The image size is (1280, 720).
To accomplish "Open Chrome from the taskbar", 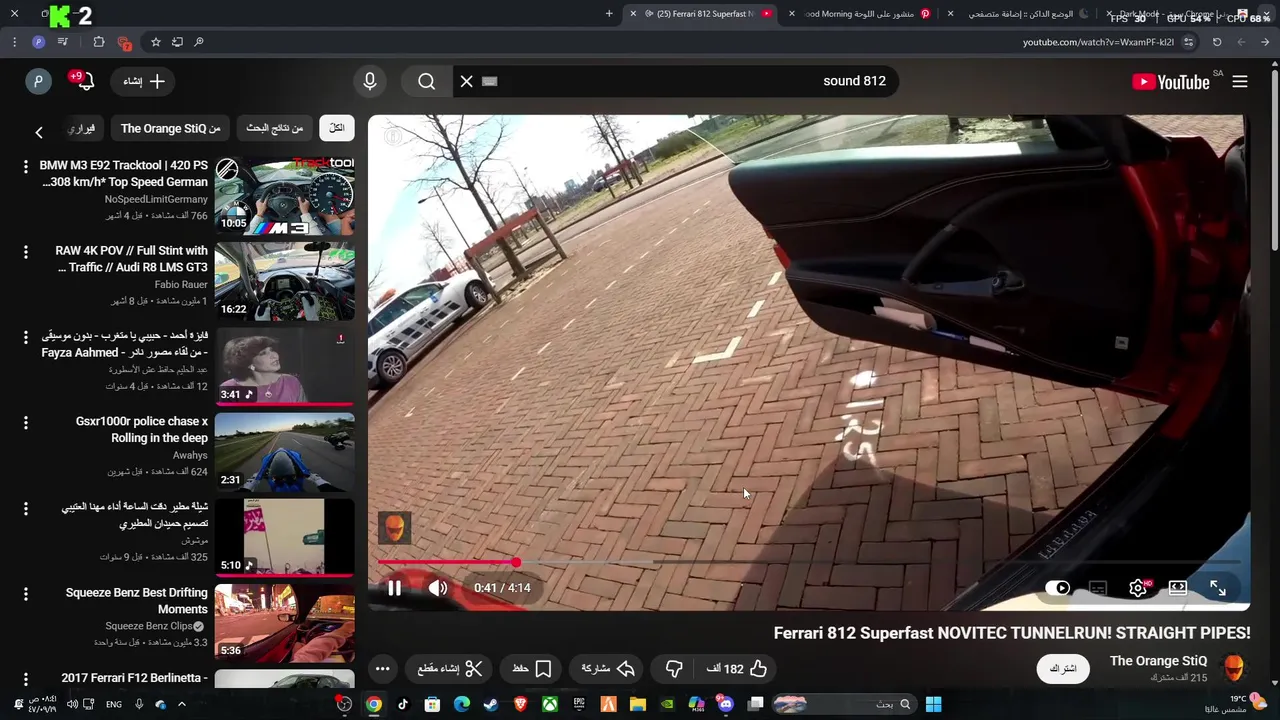I will (x=373, y=704).
